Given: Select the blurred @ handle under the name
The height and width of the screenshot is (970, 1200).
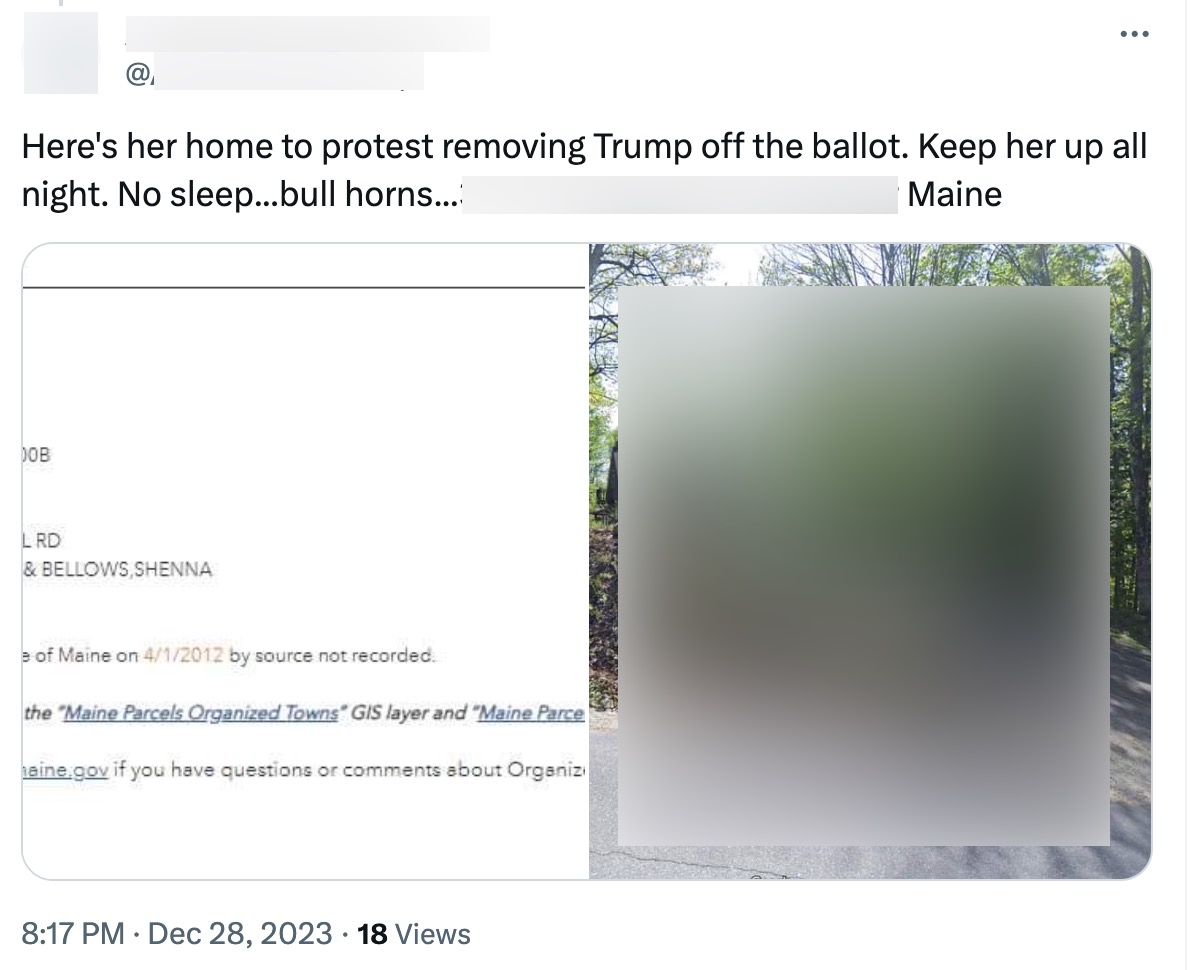Looking at the screenshot, I should tap(274, 72).
